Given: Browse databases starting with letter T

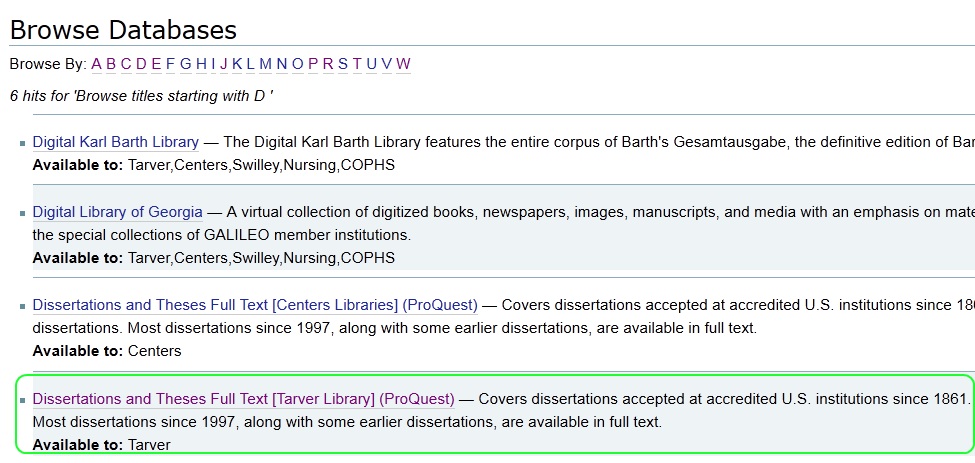Looking at the screenshot, I should [357, 63].
